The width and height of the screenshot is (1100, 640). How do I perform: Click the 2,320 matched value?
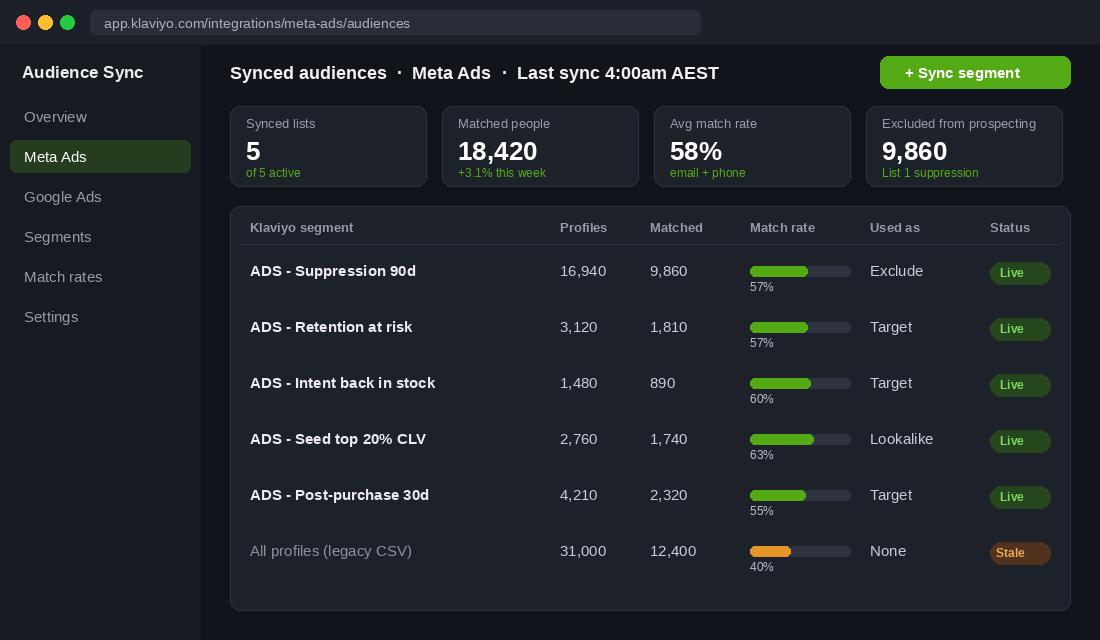[669, 495]
